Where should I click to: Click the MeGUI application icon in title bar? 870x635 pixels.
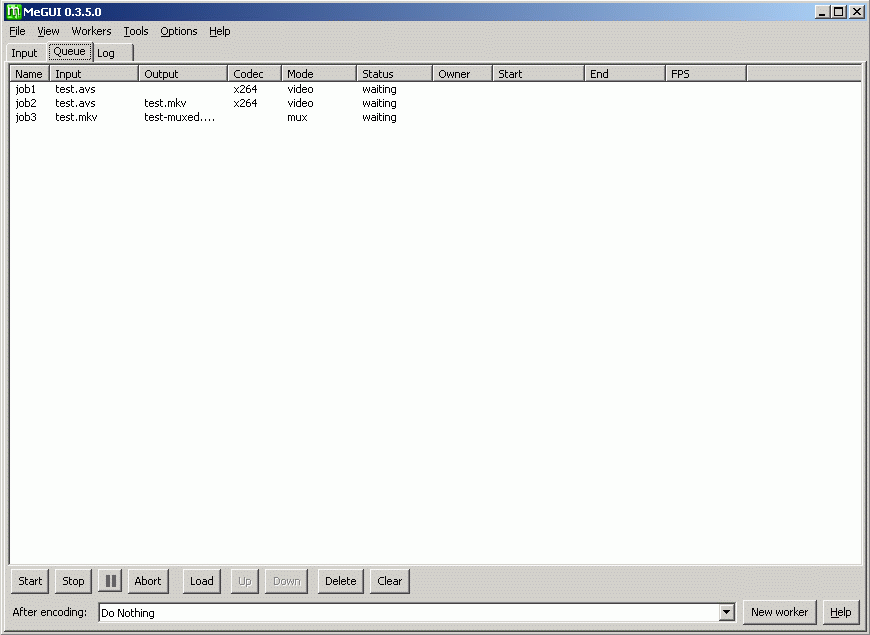(x=13, y=12)
